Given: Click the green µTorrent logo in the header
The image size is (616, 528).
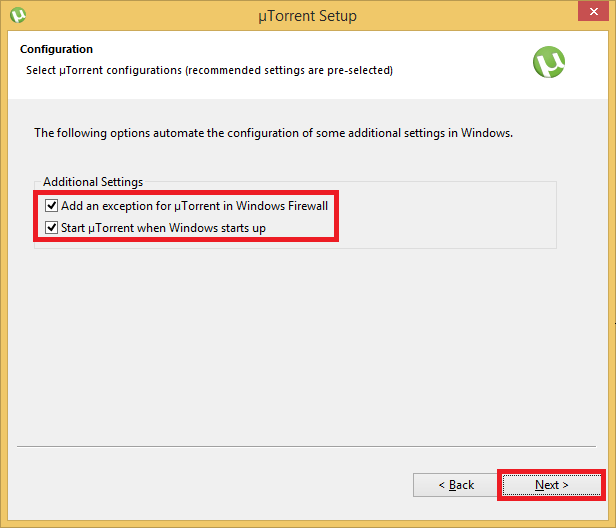Looking at the screenshot, I should (x=549, y=62).
